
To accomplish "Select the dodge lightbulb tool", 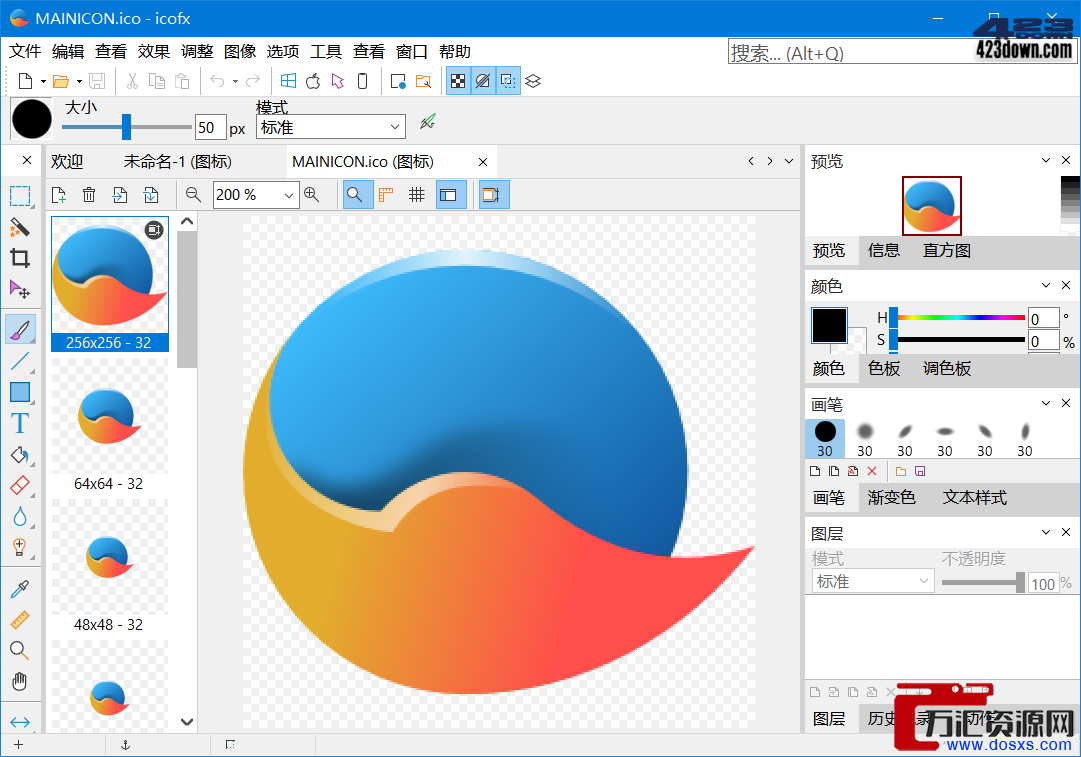I will click(20, 547).
